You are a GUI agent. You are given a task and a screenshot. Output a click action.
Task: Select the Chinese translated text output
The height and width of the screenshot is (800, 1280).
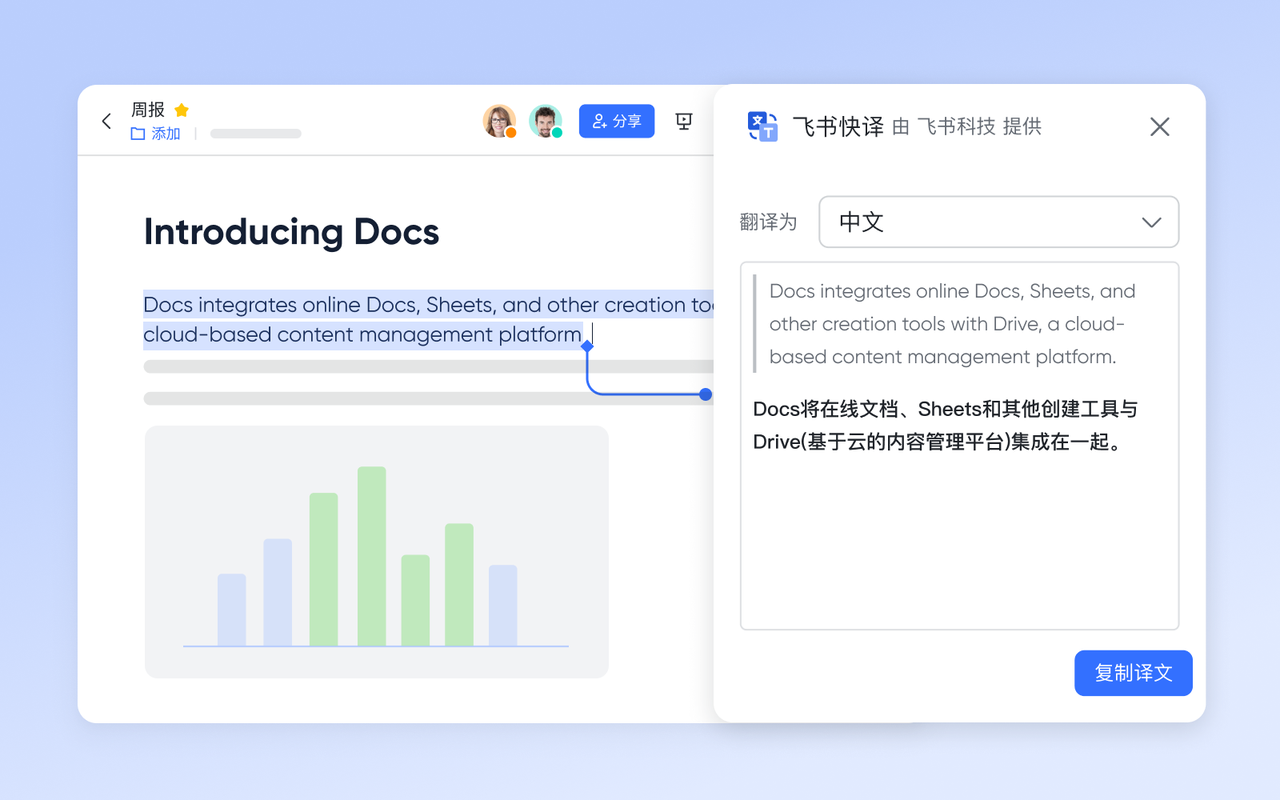pos(947,423)
